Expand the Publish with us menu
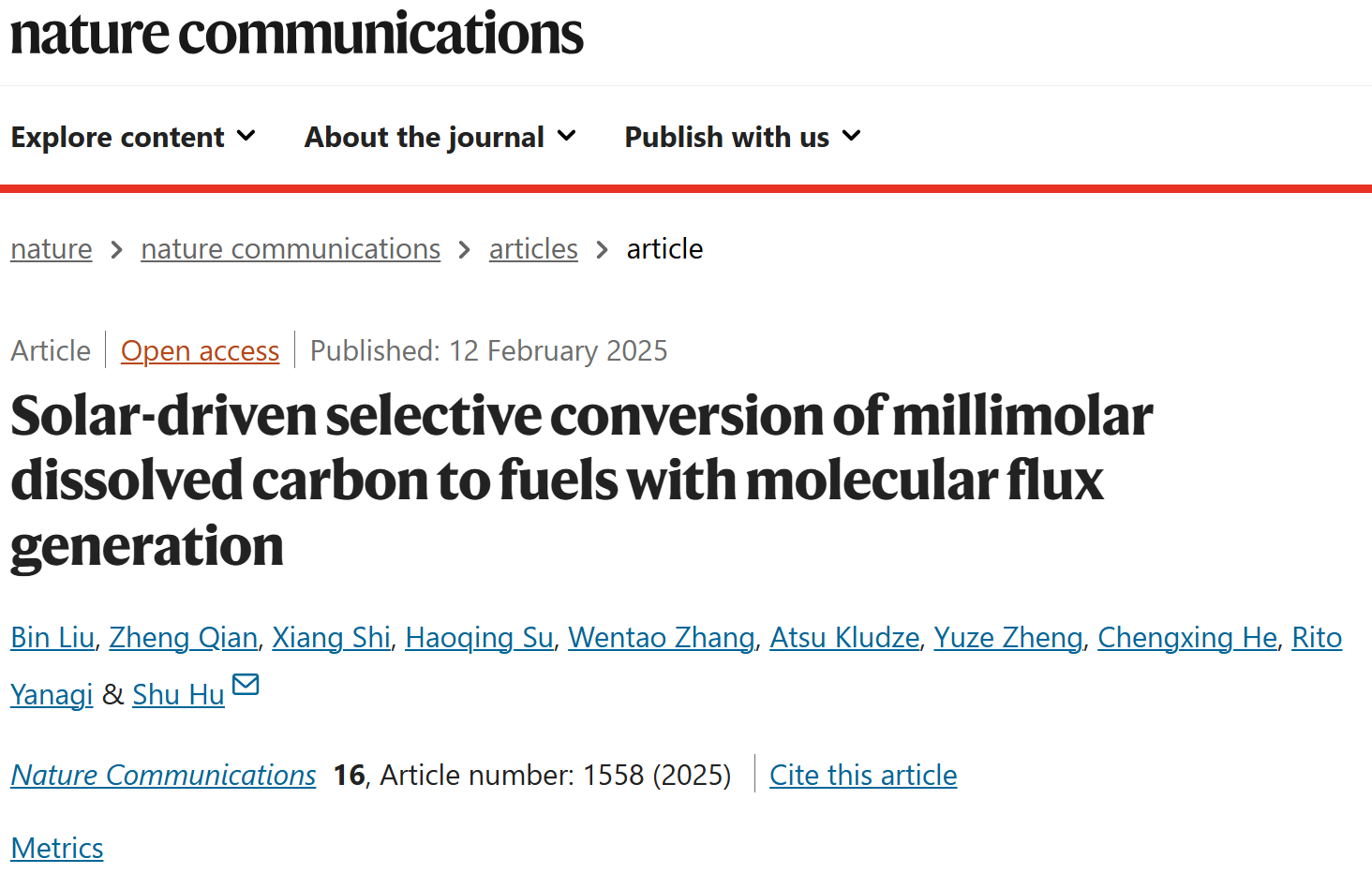1372x873 pixels. (743, 137)
